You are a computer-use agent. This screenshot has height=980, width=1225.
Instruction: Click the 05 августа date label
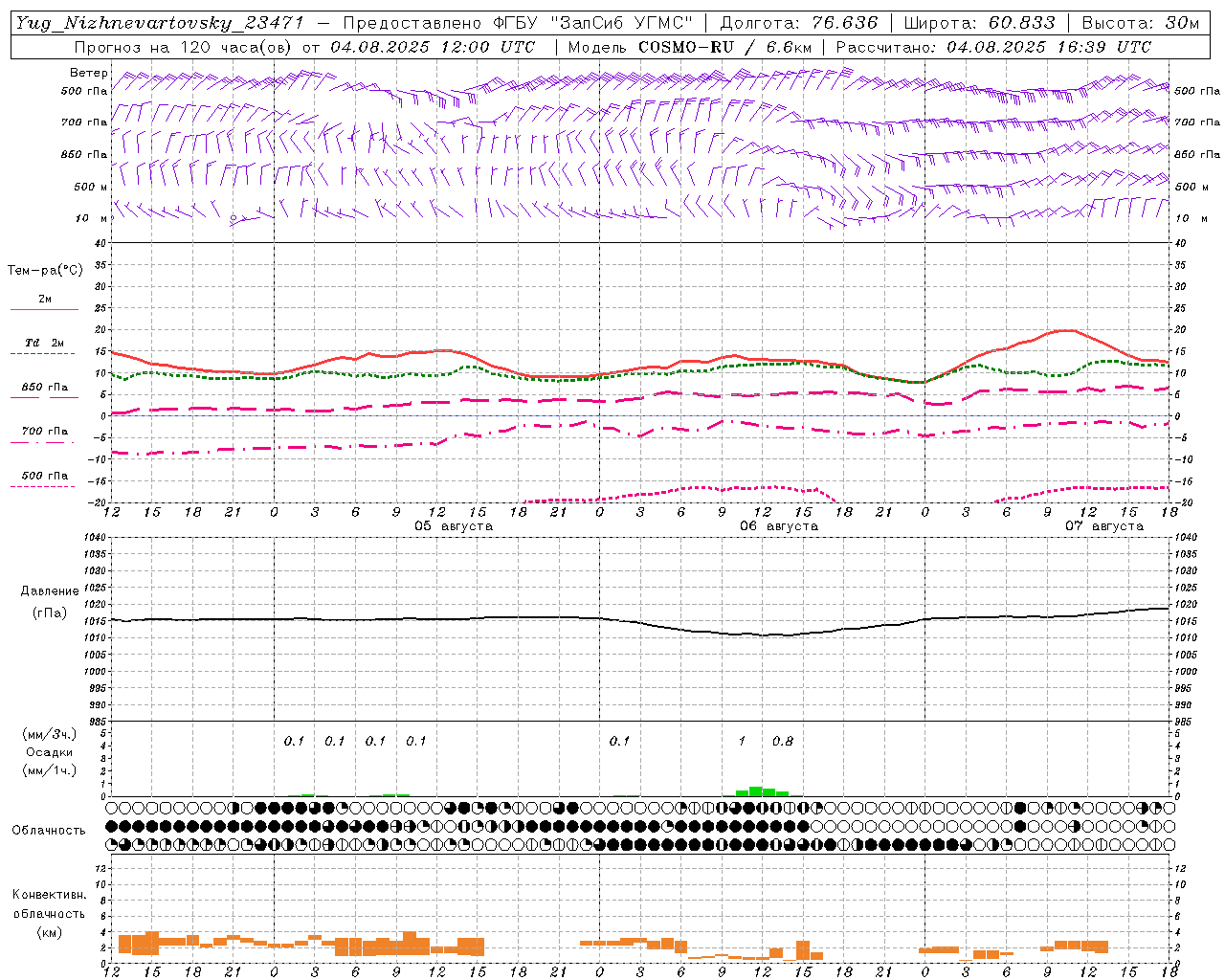454,526
